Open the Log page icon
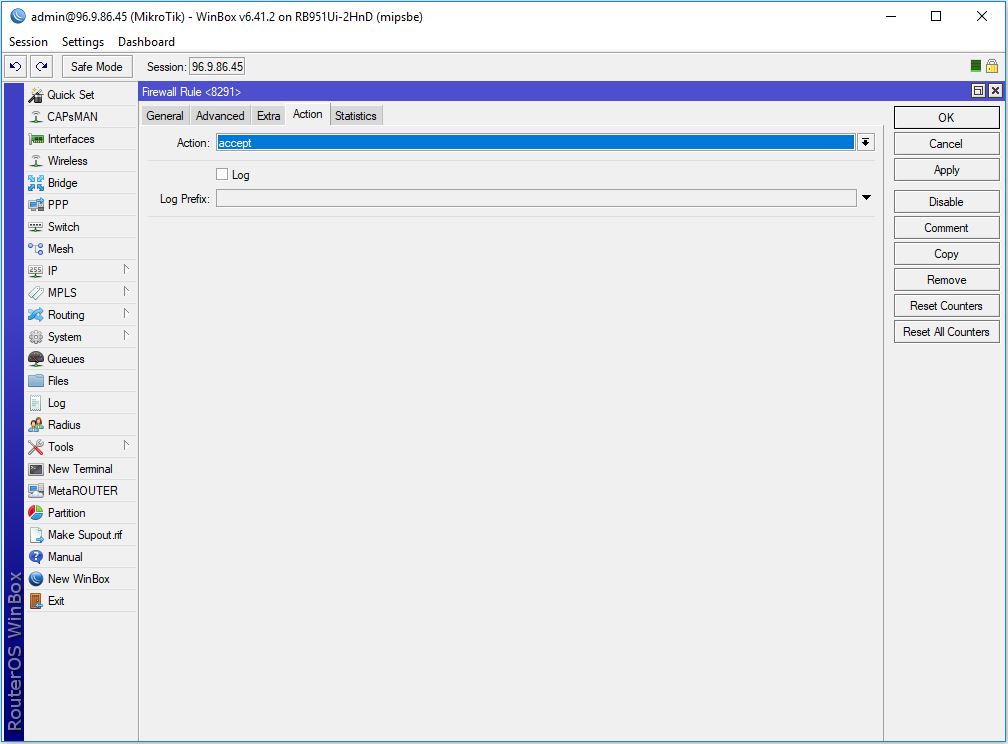This screenshot has height=744, width=1008. click(36, 403)
